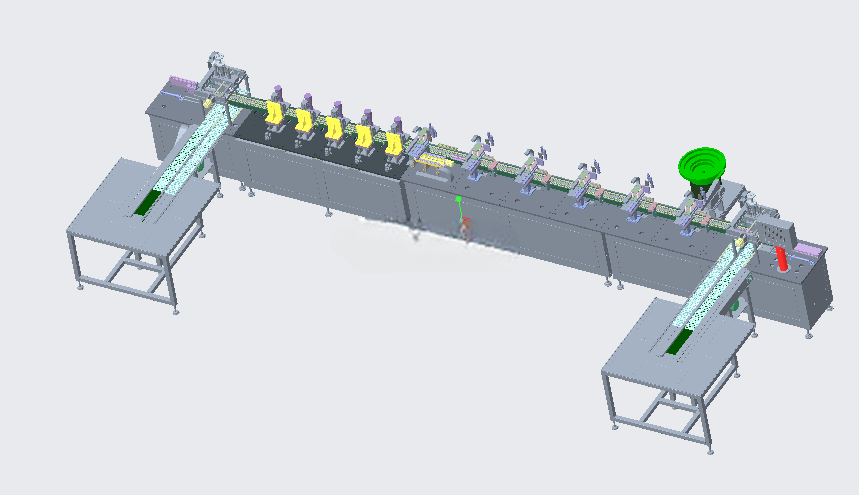Viewport: 859px width, 495px height.
Task: Click the red cylinder on right cabinet
Action: click(781, 259)
